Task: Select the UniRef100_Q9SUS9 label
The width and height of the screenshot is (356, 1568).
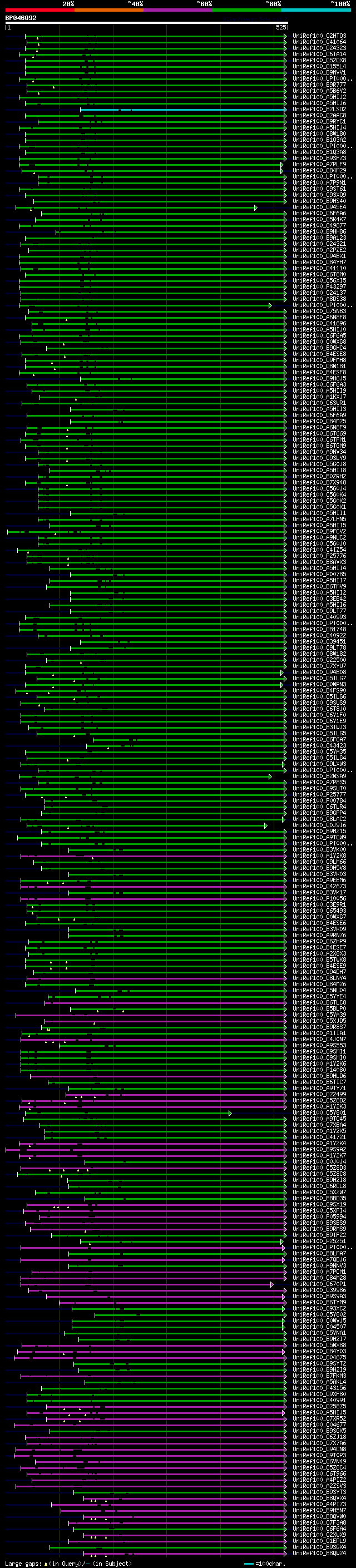Action: point(319,703)
